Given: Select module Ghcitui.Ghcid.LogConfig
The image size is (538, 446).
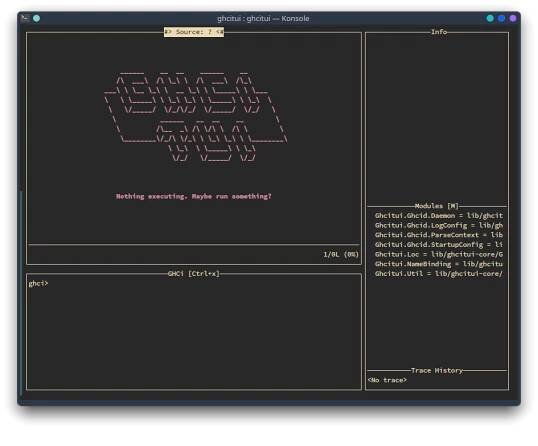Looking at the screenshot, I should [x=438, y=225].
